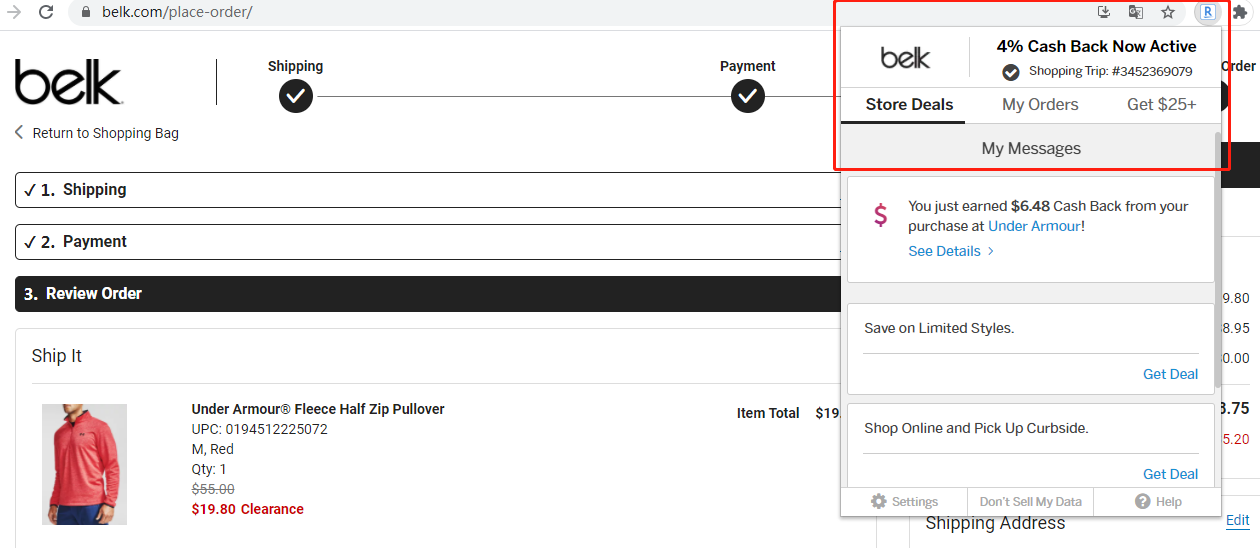
Task: Click the belk logo at page top
Action: [x=68, y=82]
